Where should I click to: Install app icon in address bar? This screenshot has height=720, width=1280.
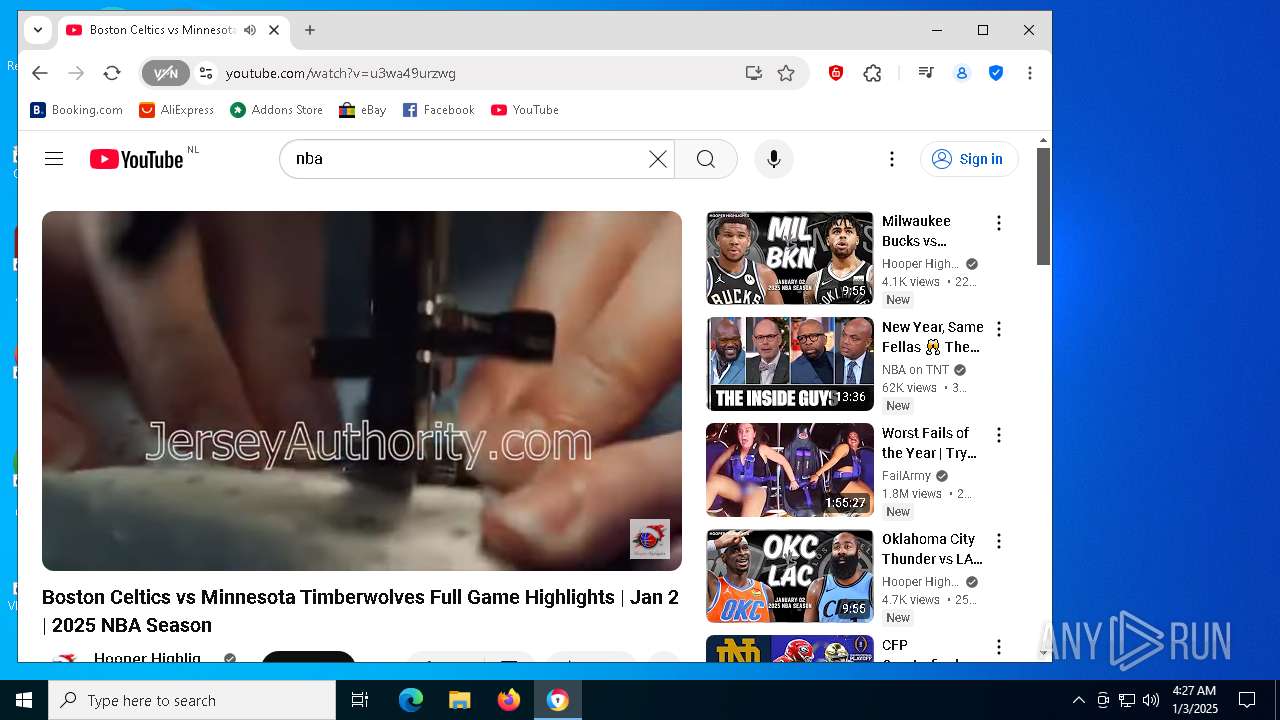pos(753,73)
